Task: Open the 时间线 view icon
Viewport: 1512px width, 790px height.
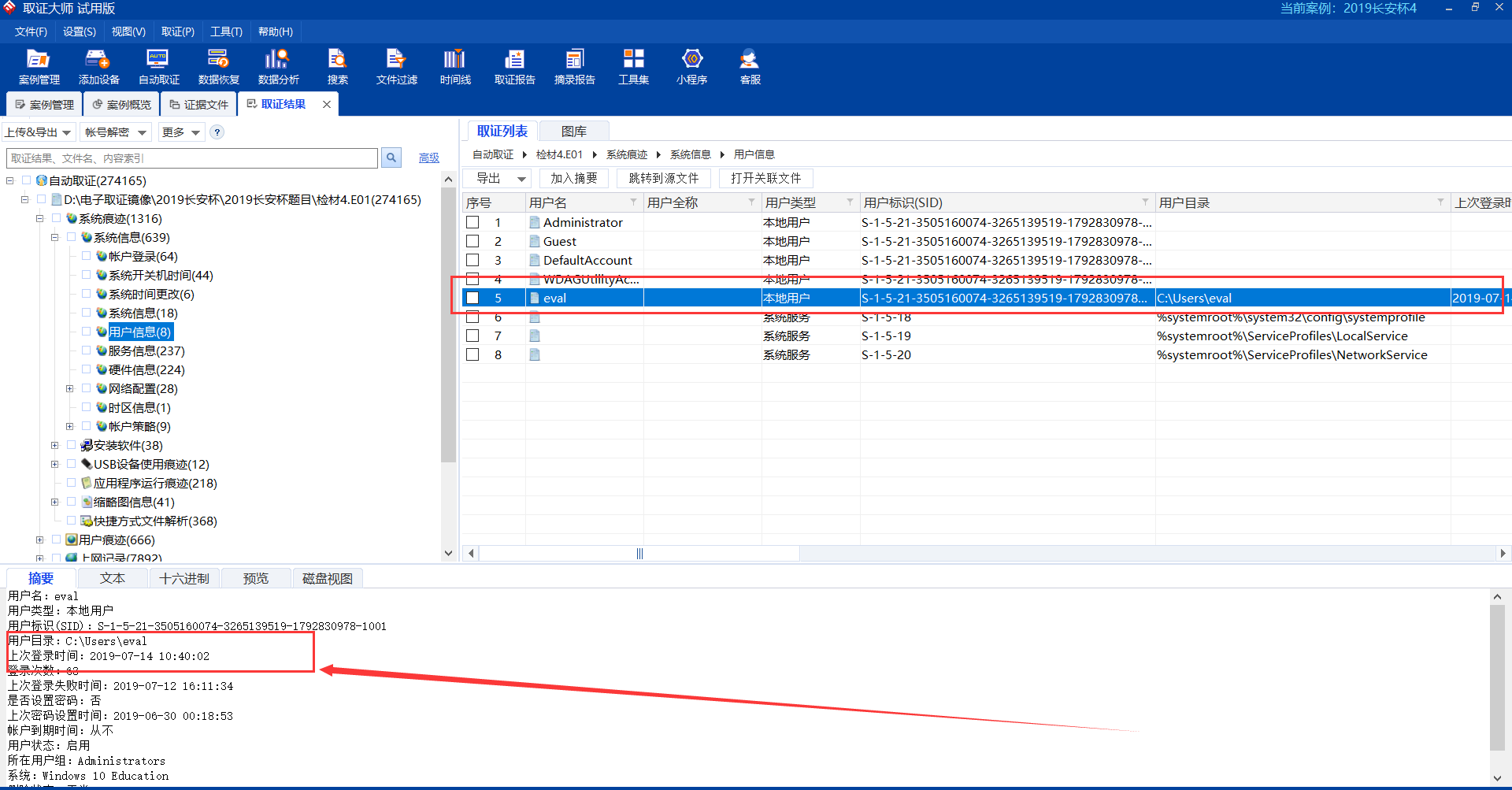Action: (455, 67)
